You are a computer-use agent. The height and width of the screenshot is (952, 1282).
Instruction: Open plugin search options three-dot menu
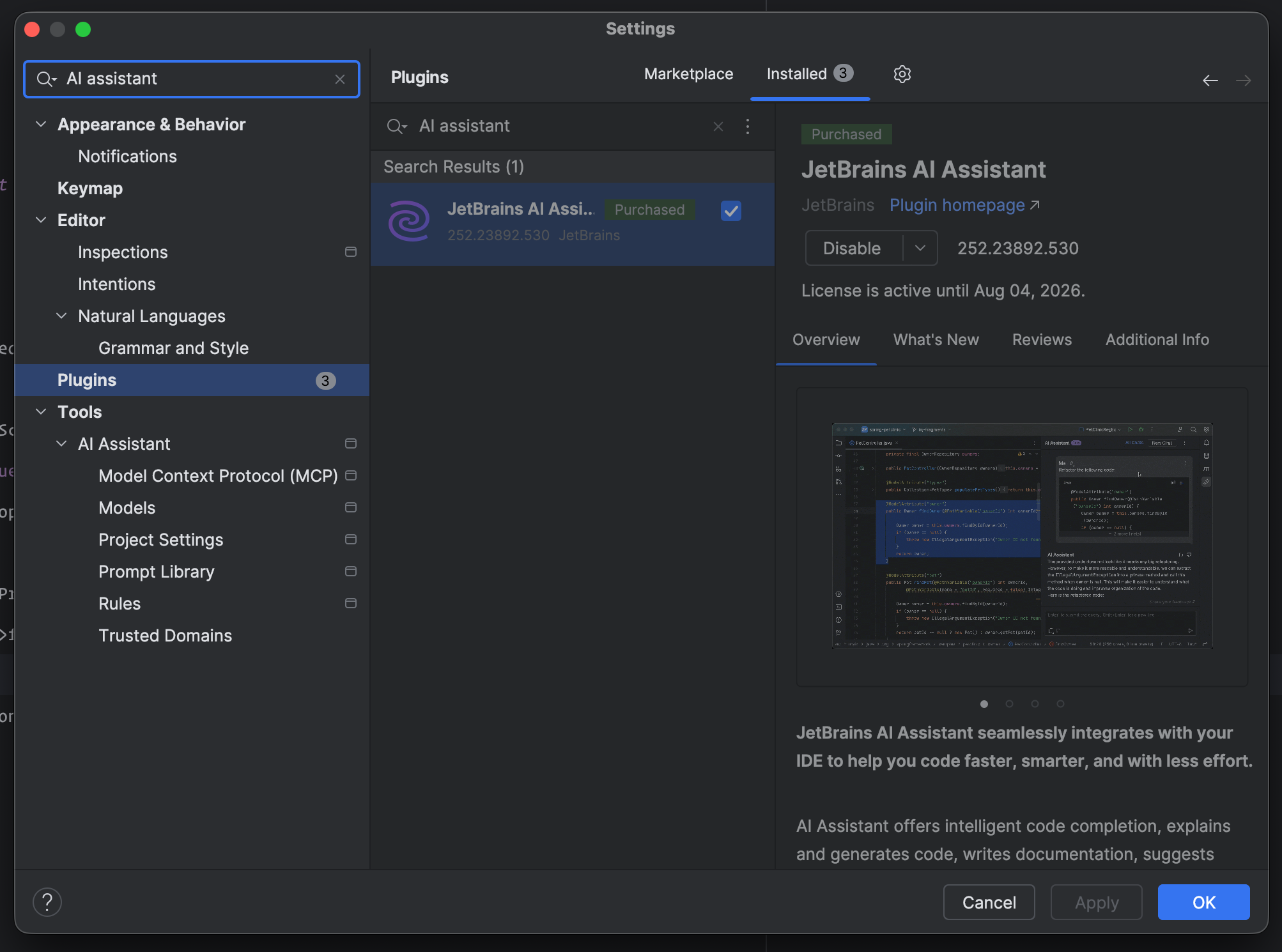(x=747, y=127)
